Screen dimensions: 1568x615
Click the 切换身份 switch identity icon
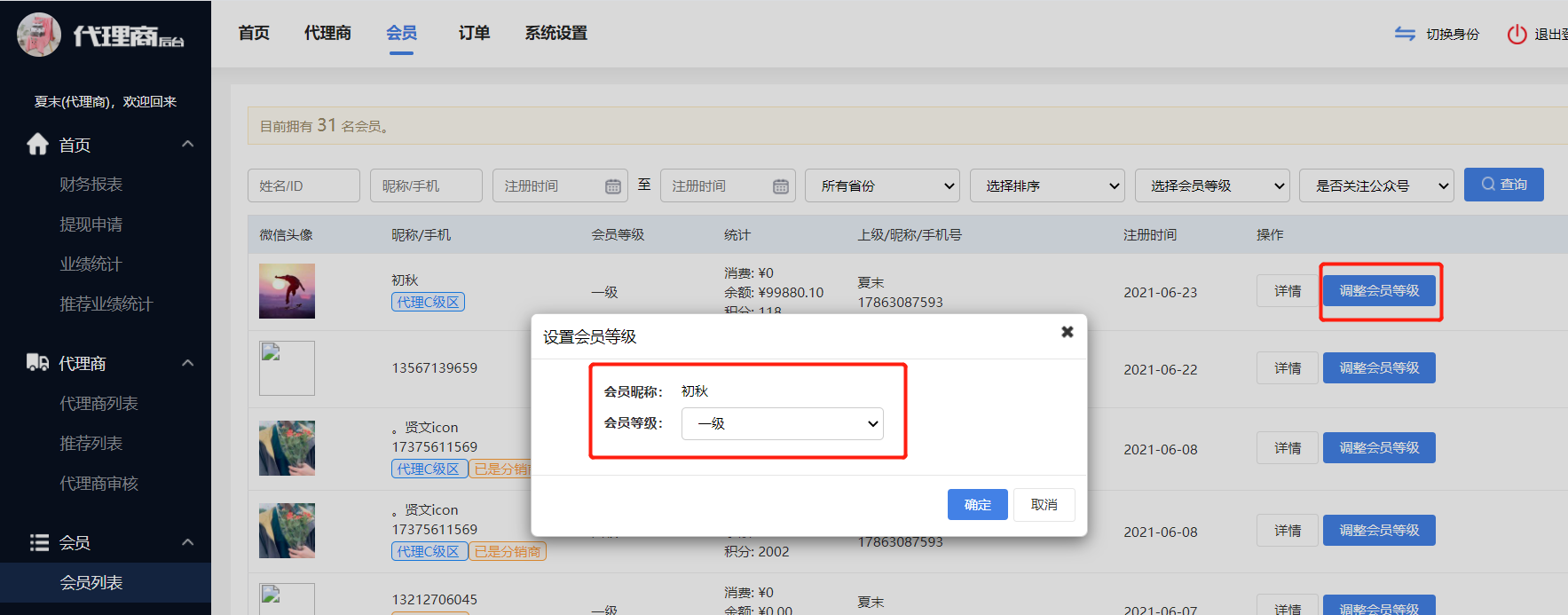click(1405, 34)
